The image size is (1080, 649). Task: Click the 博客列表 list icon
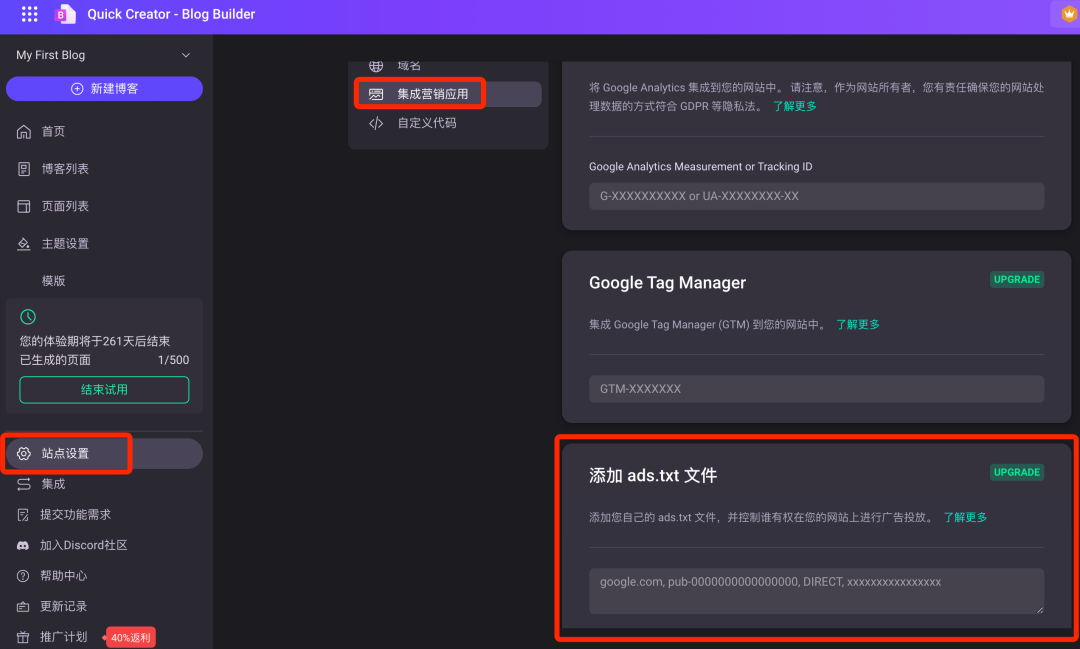[x=24, y=169]
